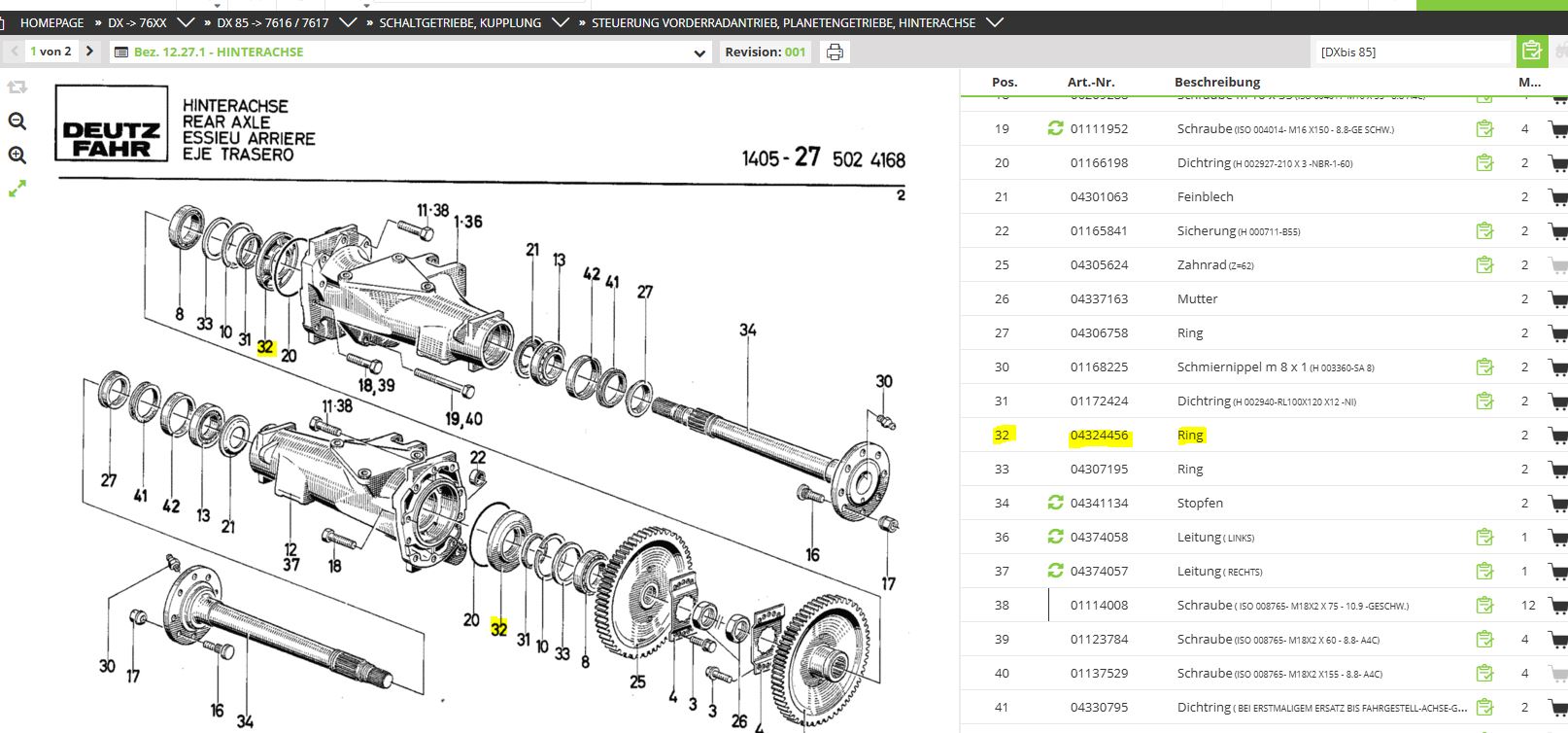1568x733 pixels.
Task: Open the green clipboard checklist icon beside search
Action: pyautogui.click(x=1532, y=51)
